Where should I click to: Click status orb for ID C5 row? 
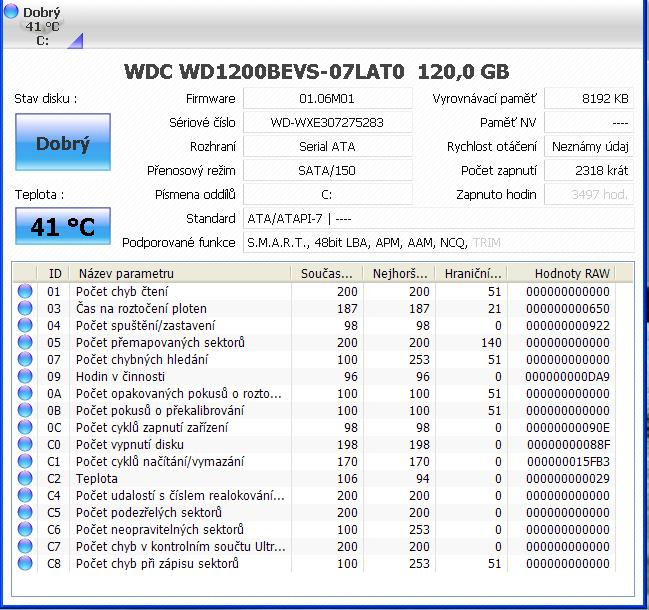pos(25,512)
